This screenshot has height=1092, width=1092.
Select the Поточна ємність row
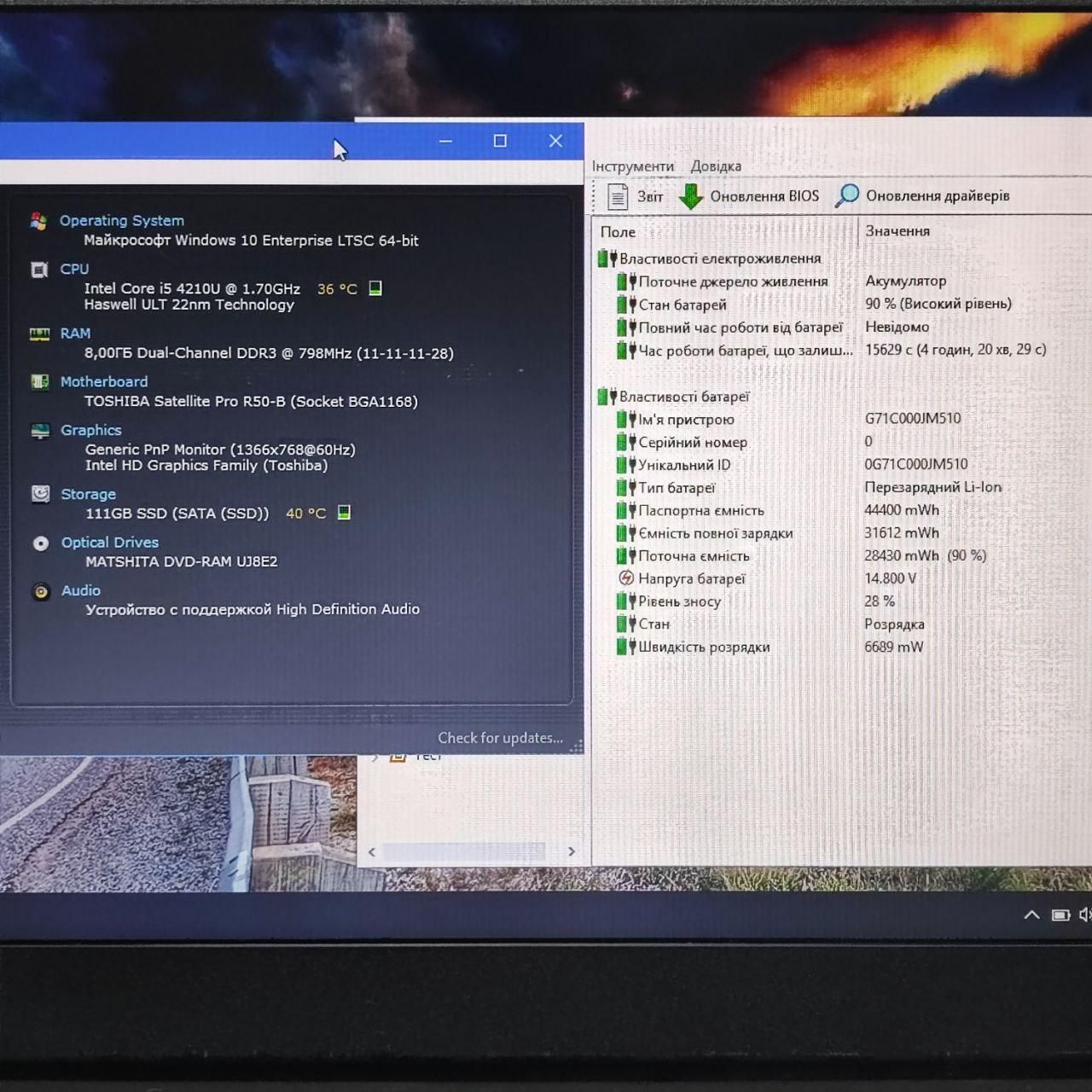click(842, 555)
